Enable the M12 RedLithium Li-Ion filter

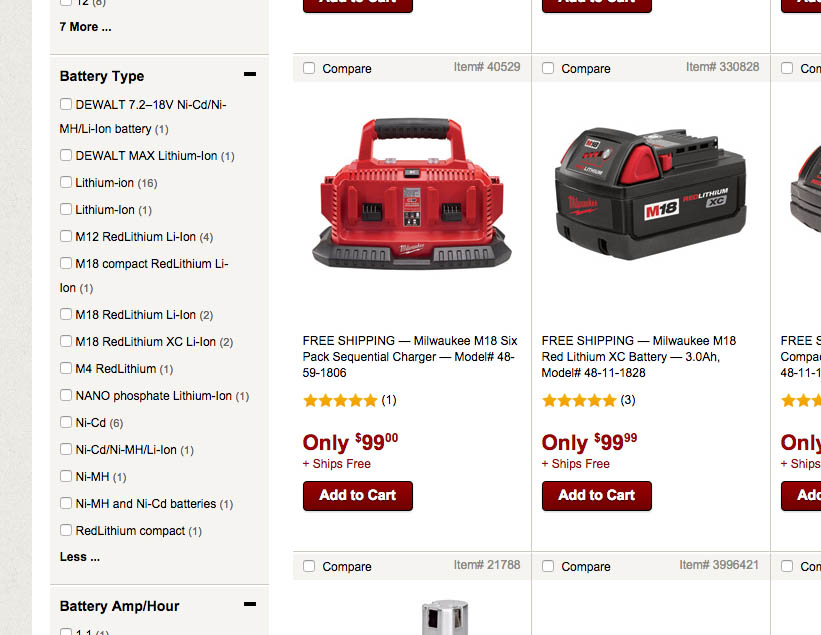[66, 236]
